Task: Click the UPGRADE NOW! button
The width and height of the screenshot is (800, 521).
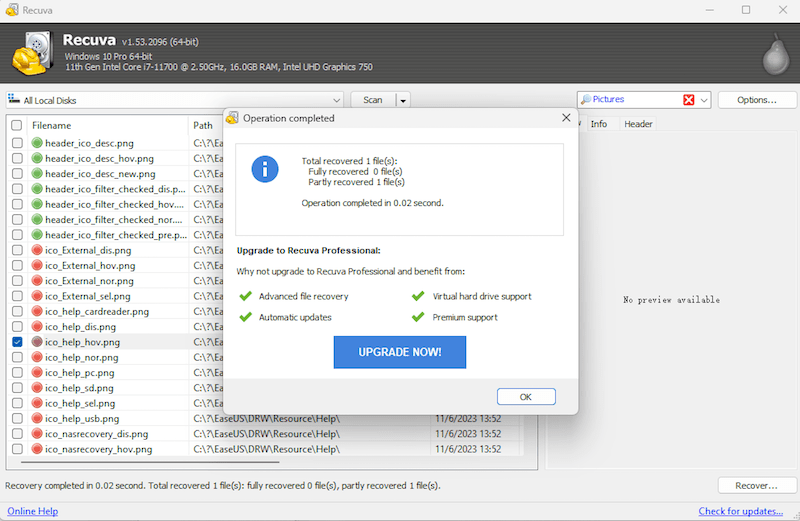Action: click(399, 352)
